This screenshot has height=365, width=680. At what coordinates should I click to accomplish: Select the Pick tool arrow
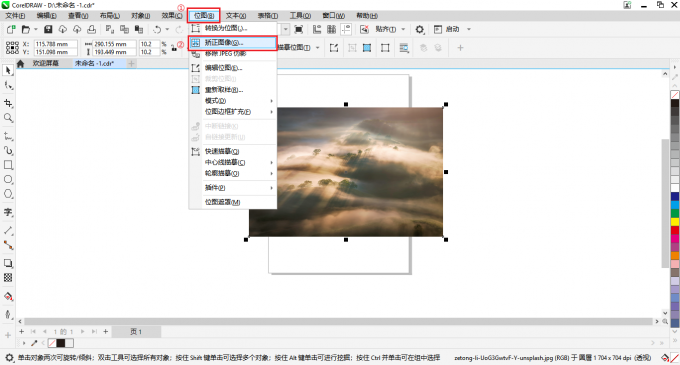pos(8,71)
